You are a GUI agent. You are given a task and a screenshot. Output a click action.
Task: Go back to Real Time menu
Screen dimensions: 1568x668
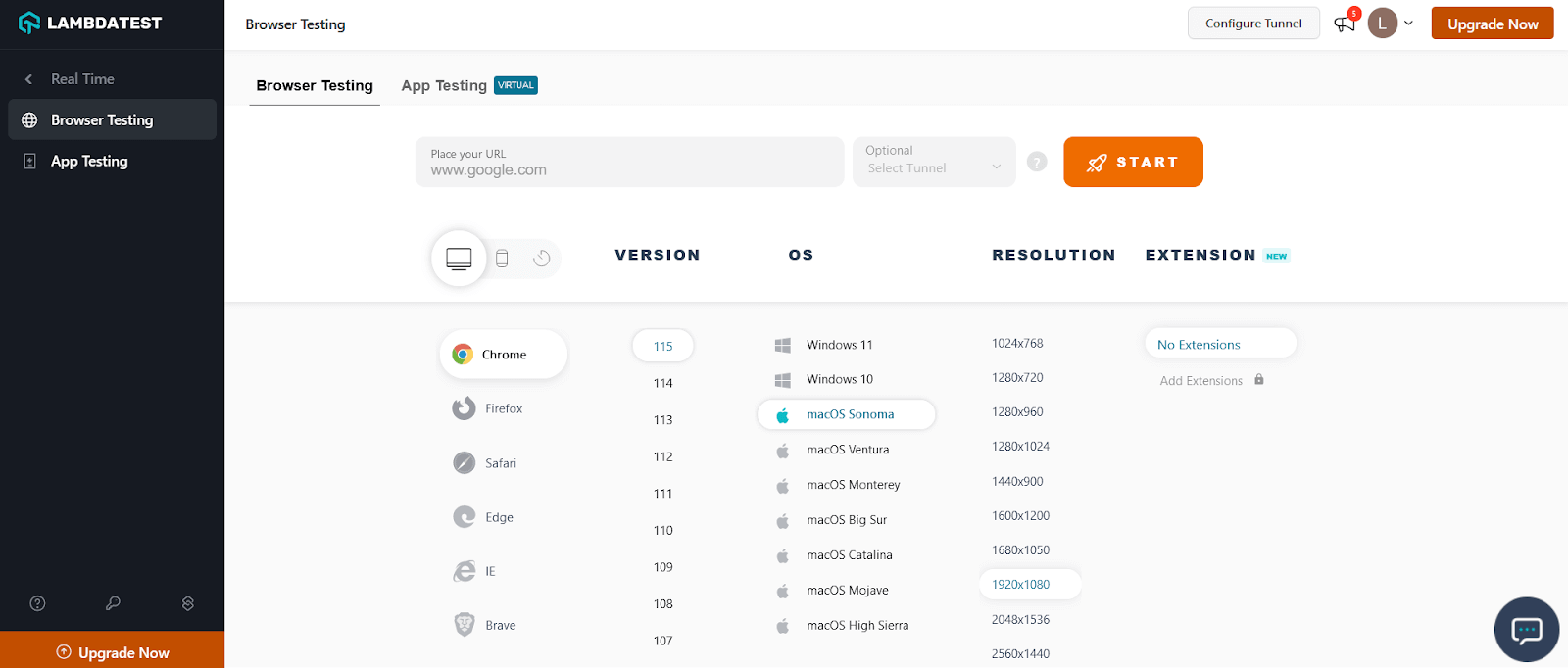(x=82, y=79)
